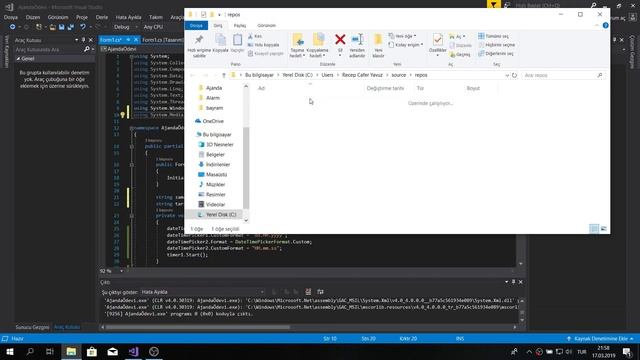Open the Kopyalama hedefi copy-to dropdown
The height and width of the screenshot is (360, 640).
pos(318,46)
